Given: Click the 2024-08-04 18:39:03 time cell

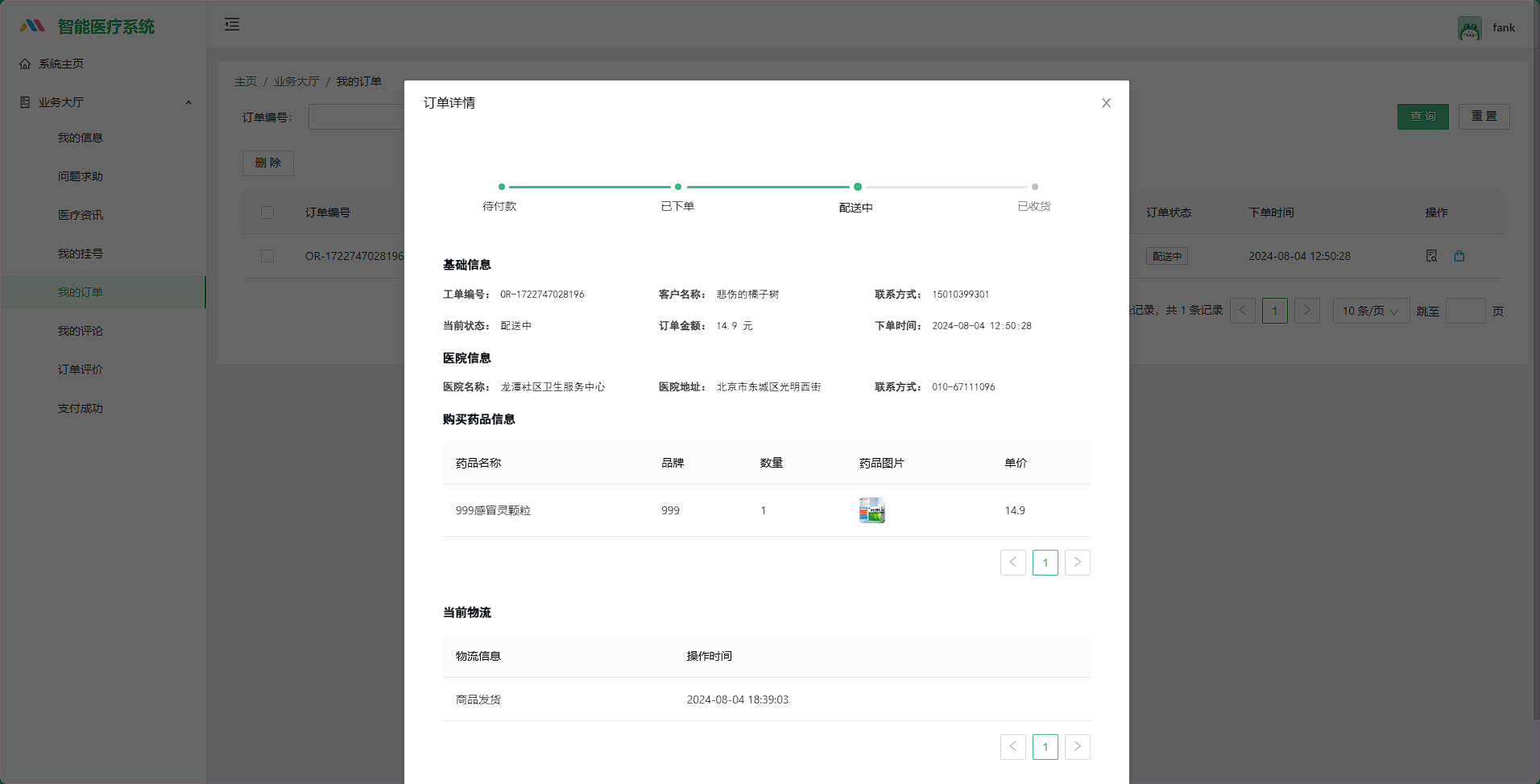Looking at the screenshot, I should (x=738, y=699).
